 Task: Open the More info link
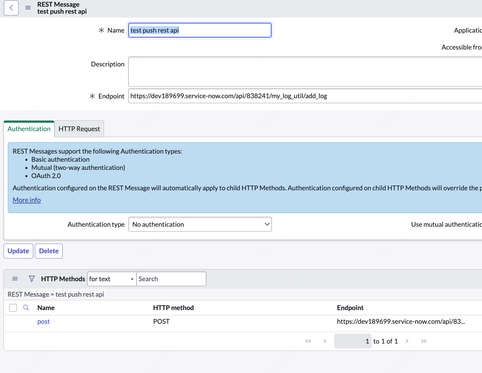tap(27, 200)
